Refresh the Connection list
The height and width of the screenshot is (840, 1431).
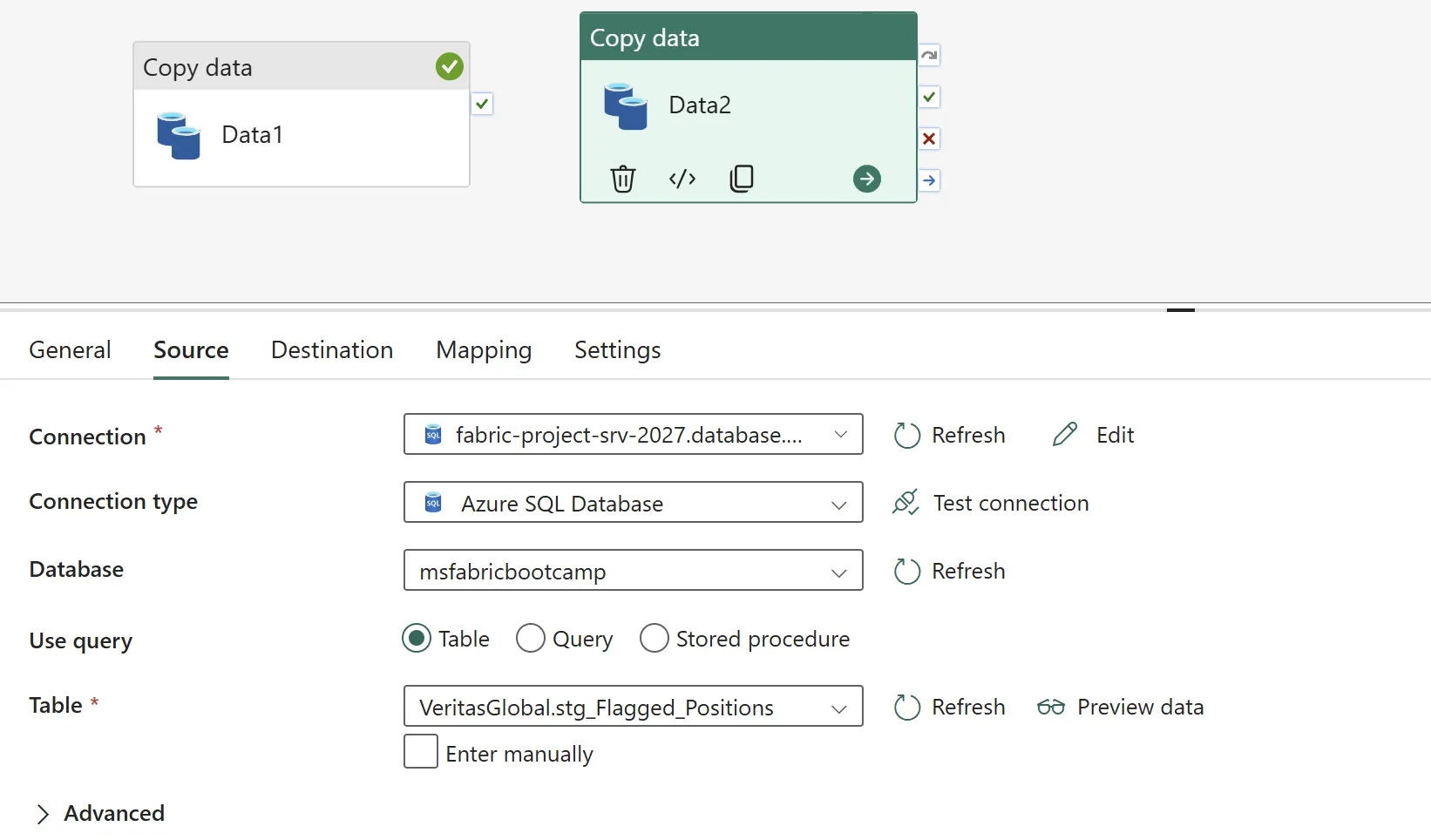coord(950,435)
